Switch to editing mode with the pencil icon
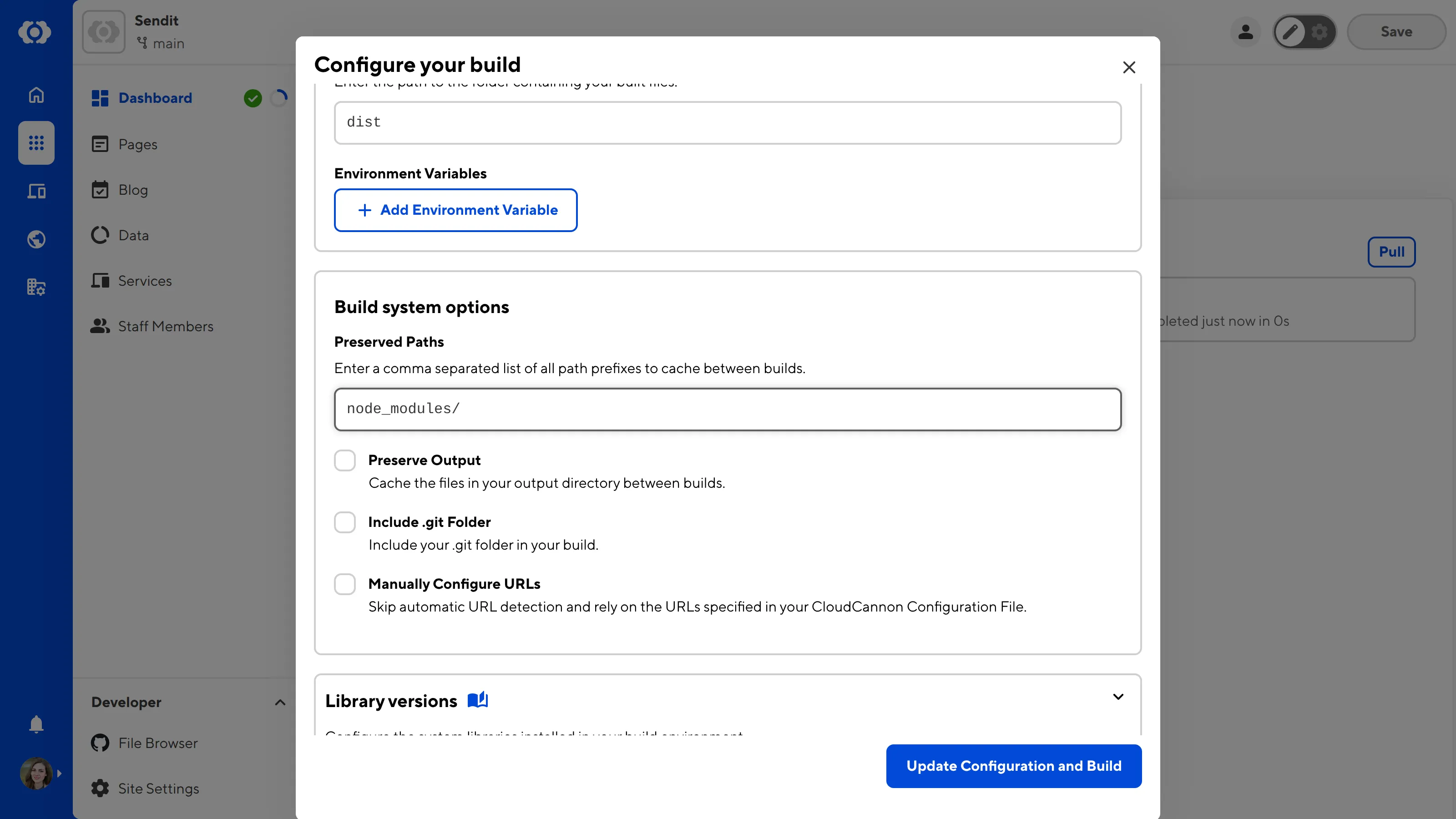The image size is (1456, 819). pyautogui.click(x=1290, y=32)
